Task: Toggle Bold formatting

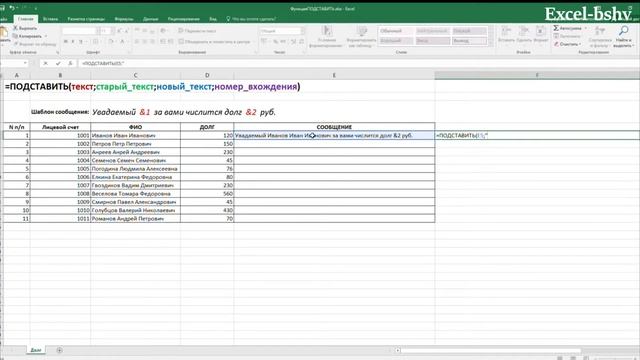Action: click(66, 41)
